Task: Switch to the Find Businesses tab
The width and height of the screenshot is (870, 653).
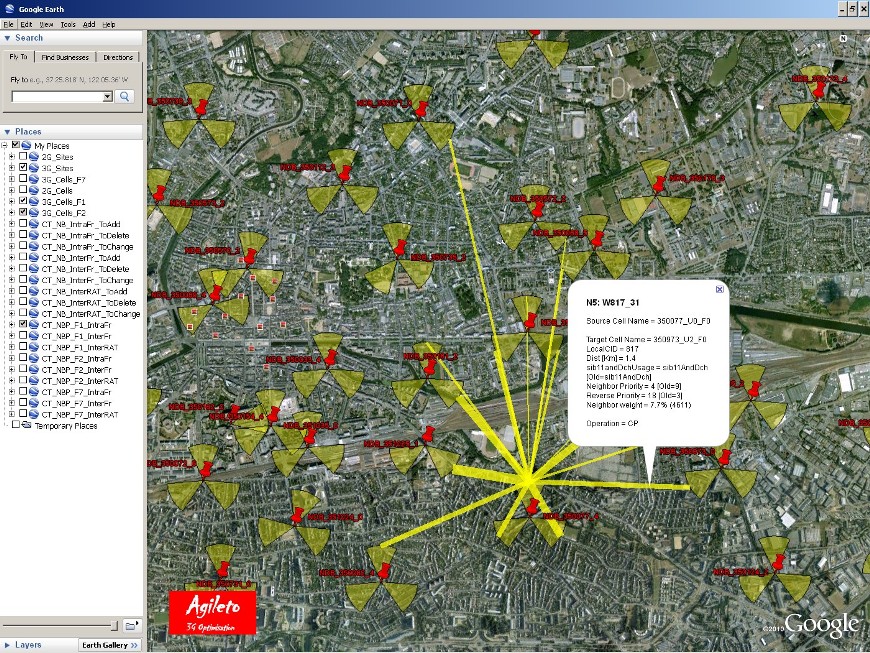Action: (x=68, y=57)
